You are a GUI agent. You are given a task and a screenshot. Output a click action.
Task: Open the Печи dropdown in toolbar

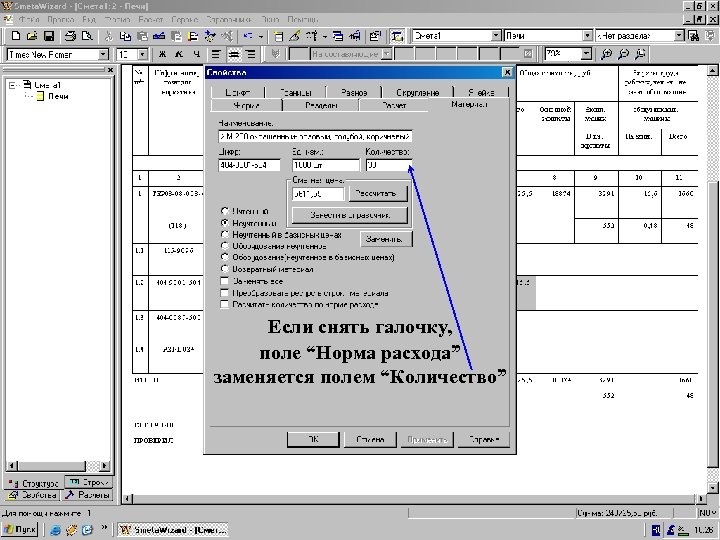(587, 36)
